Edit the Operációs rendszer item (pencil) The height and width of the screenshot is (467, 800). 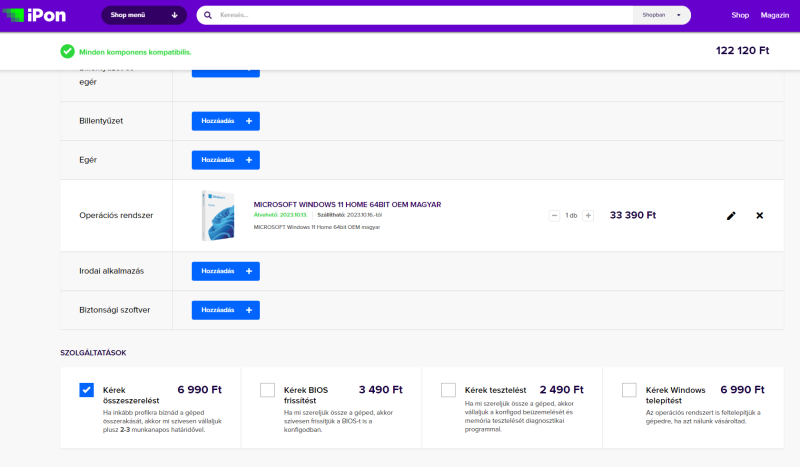coord(731,215)
